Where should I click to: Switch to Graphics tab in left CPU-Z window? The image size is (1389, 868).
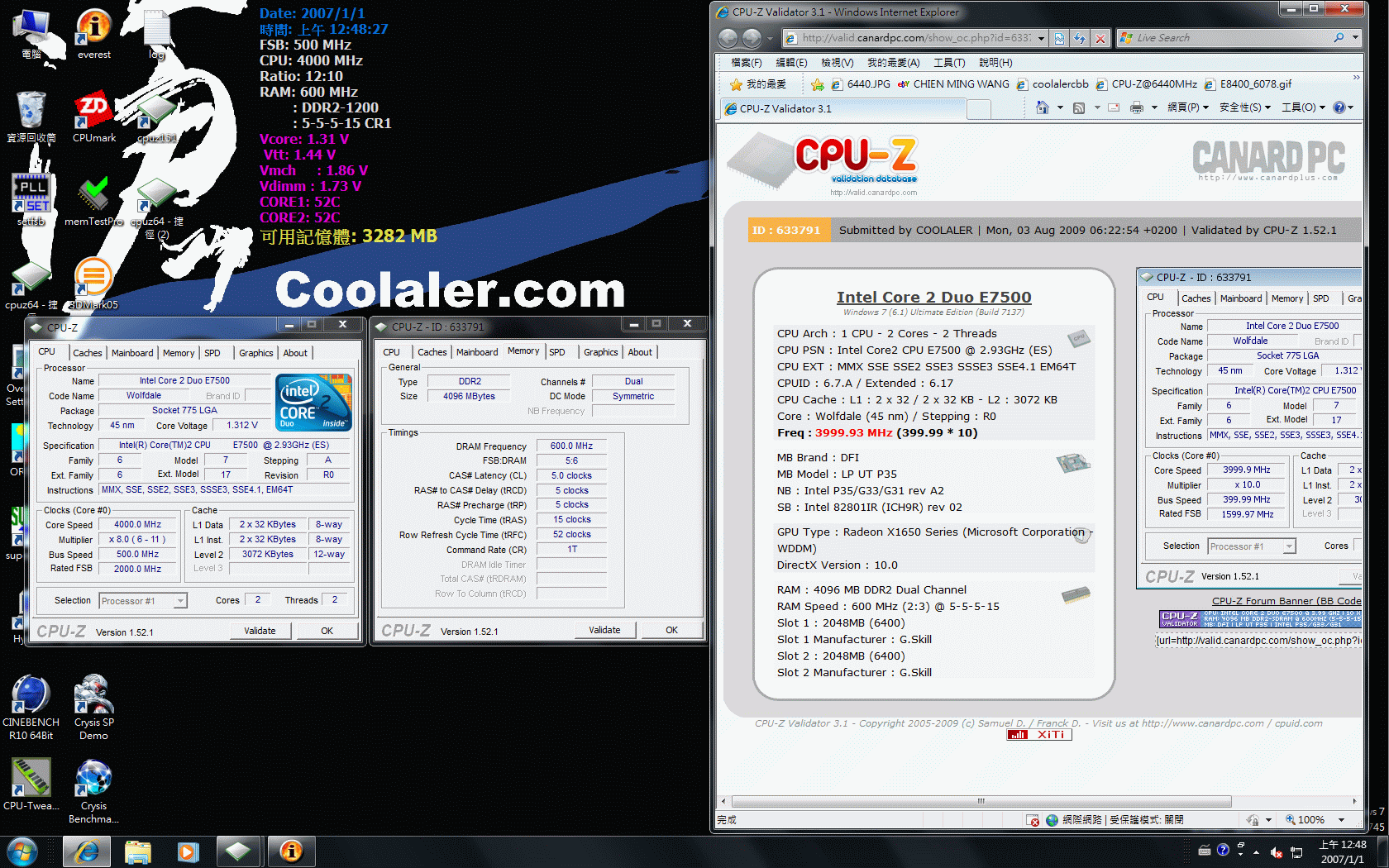(255, 353)
